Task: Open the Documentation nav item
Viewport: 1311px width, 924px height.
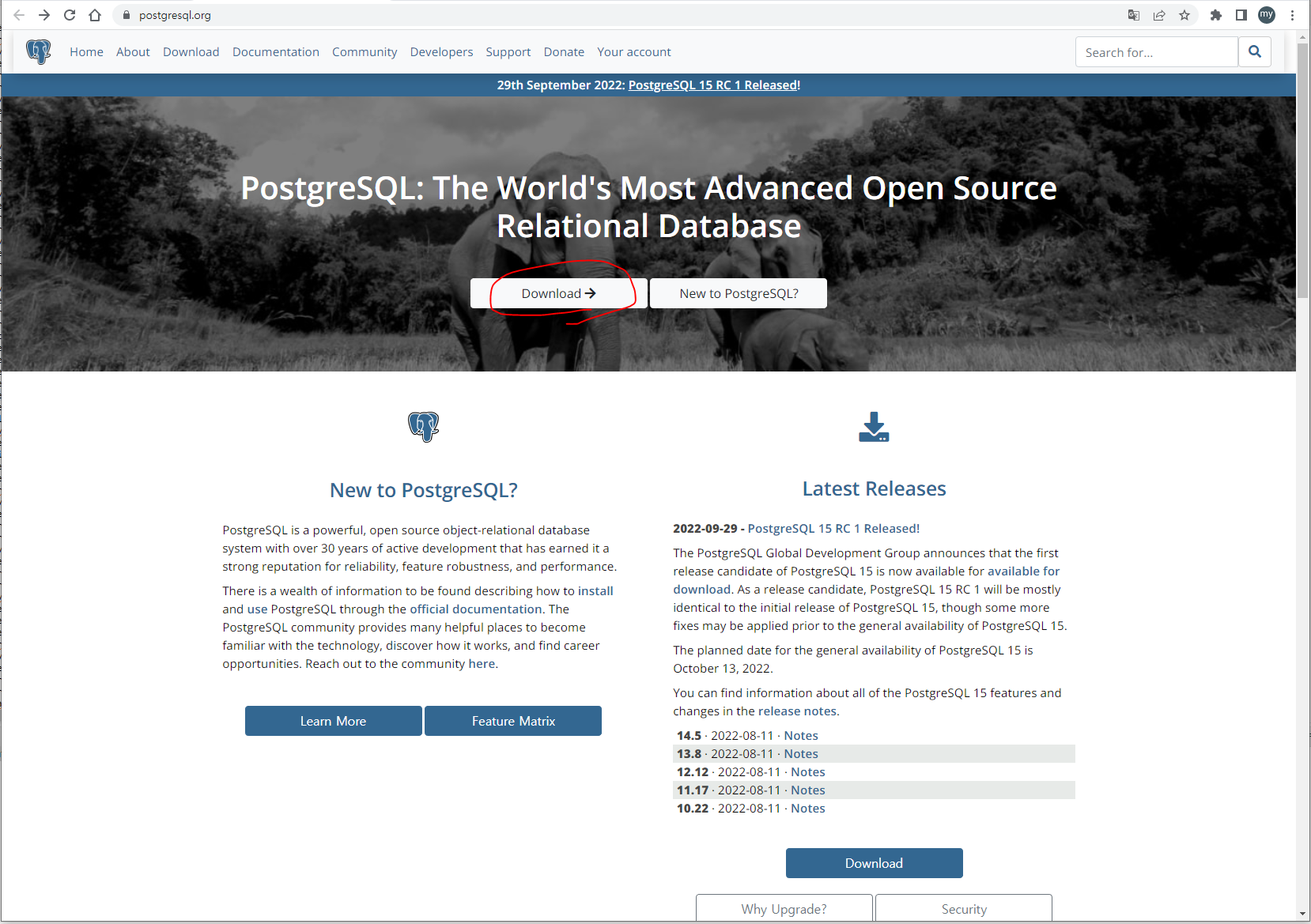Action: pos(276,52)
